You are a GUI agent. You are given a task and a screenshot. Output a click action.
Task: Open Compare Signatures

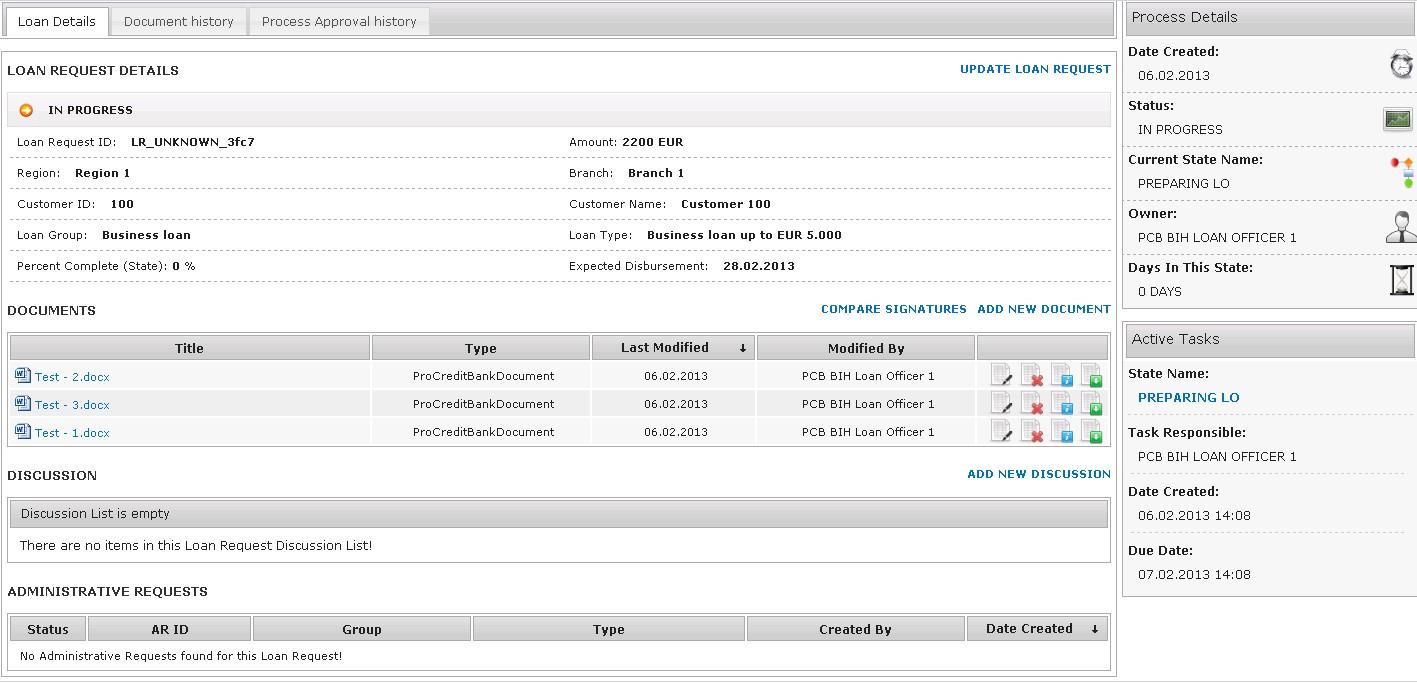click(x=893, y=309)
